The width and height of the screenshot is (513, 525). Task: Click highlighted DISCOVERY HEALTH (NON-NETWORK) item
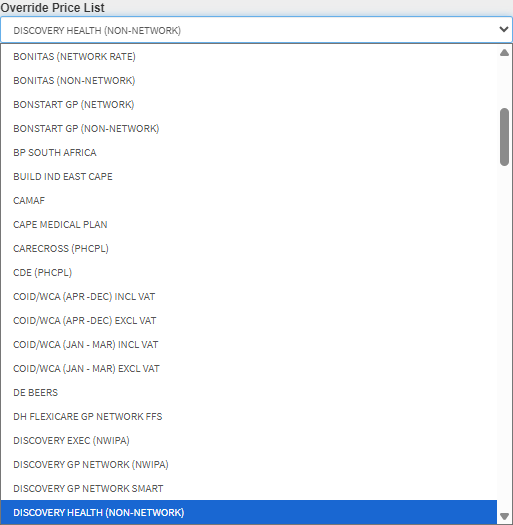(x=249, y=513)
